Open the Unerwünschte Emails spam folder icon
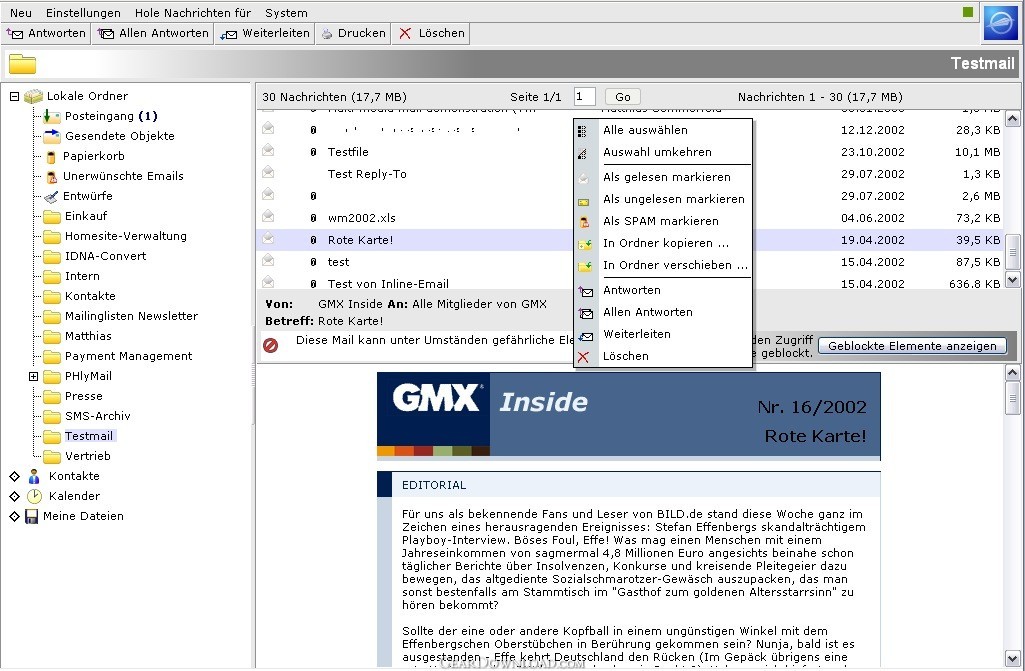1025x671 pixels. coord(52,177)
